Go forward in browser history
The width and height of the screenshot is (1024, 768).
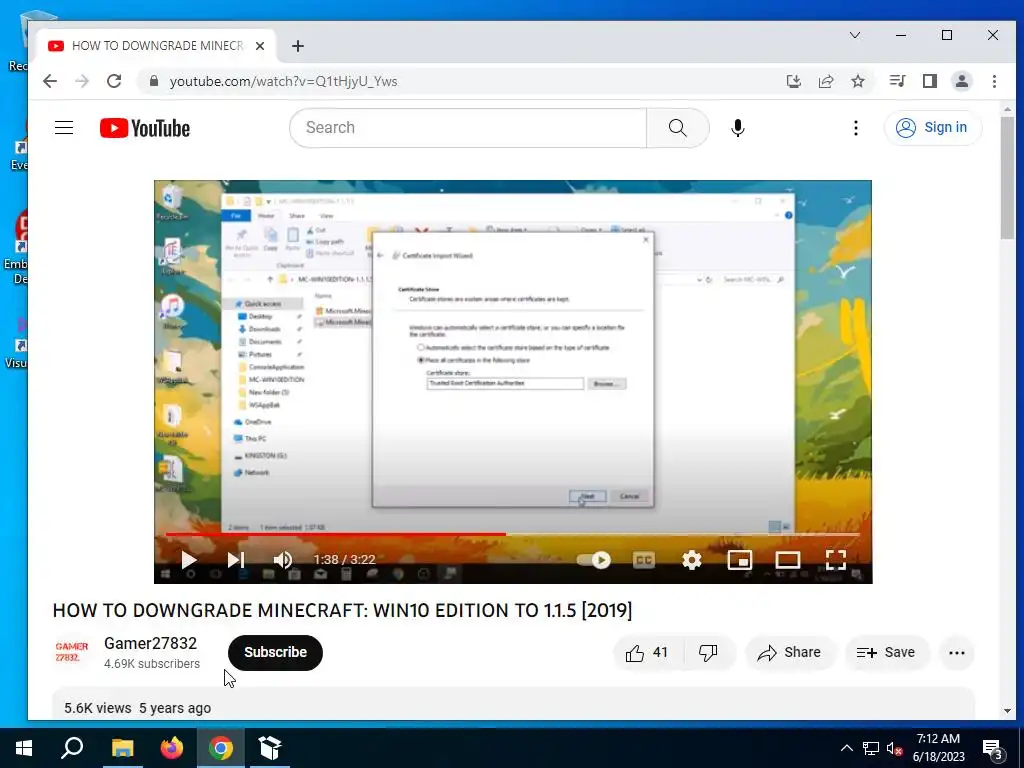[82, 81]
